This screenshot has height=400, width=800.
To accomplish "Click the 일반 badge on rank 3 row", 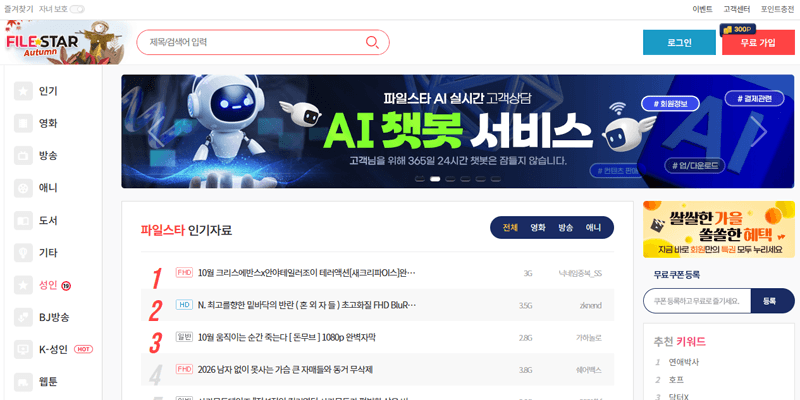I will coord(184,337).
